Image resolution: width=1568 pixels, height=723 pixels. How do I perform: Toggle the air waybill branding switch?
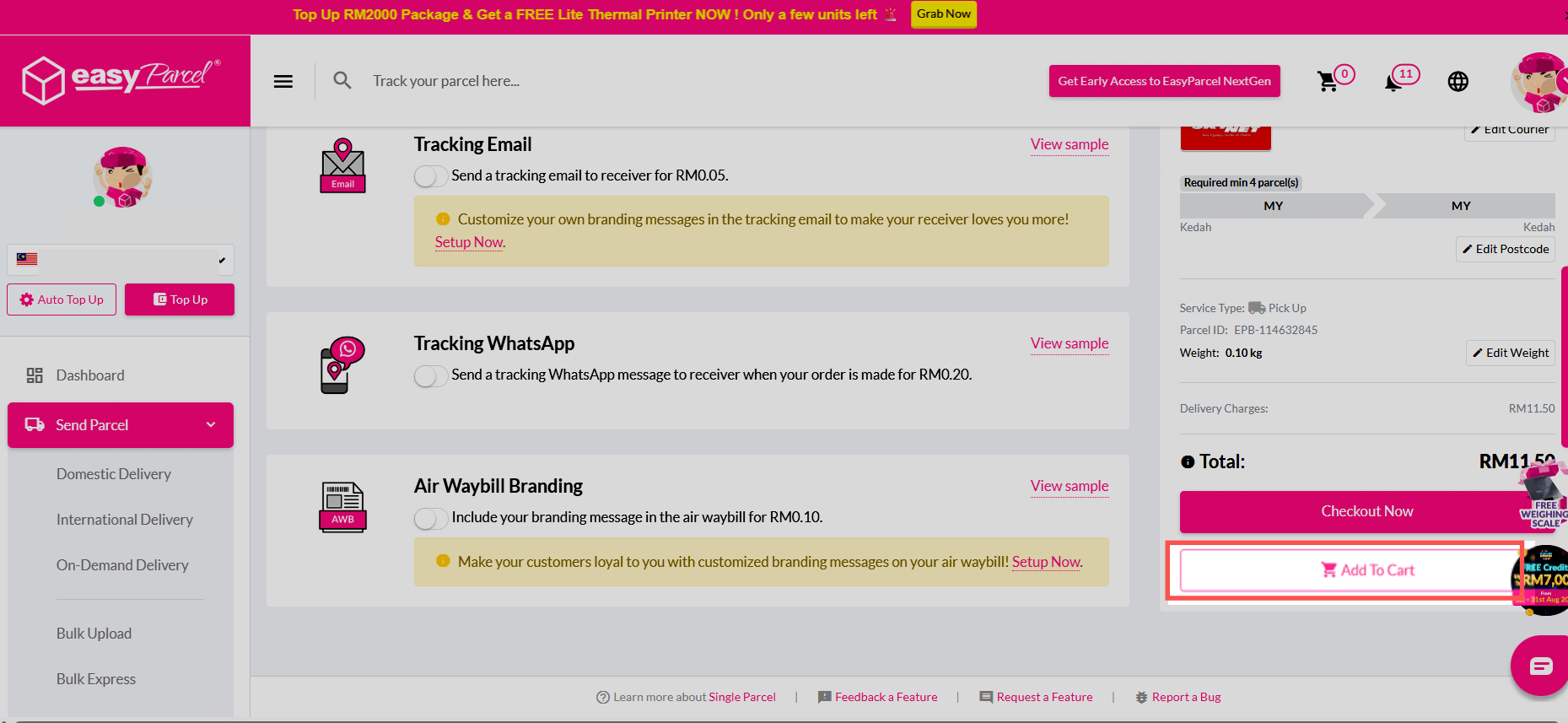pos(430,518)
